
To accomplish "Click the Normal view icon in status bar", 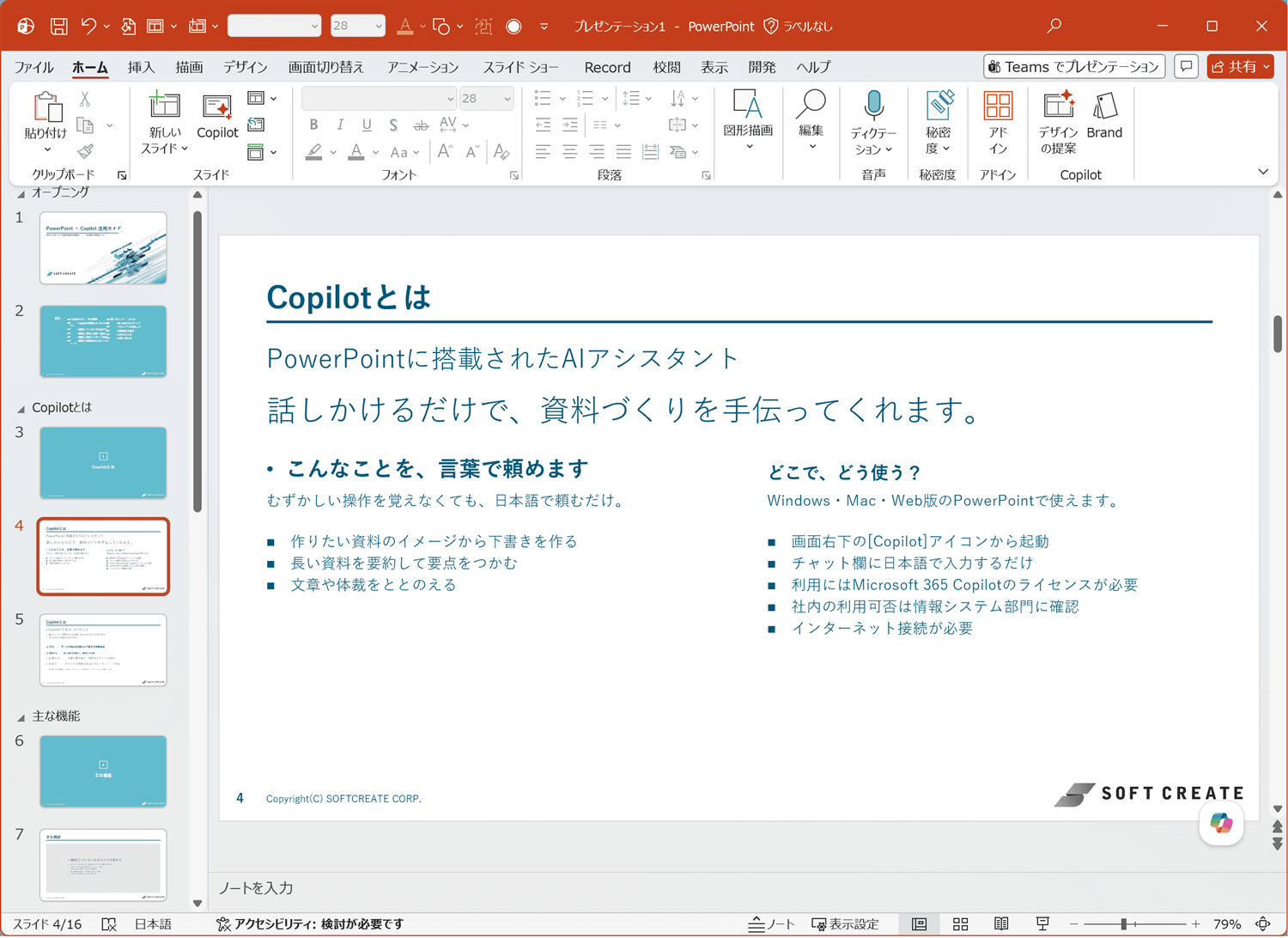I will pyautogui.click(x=919, y=924).
